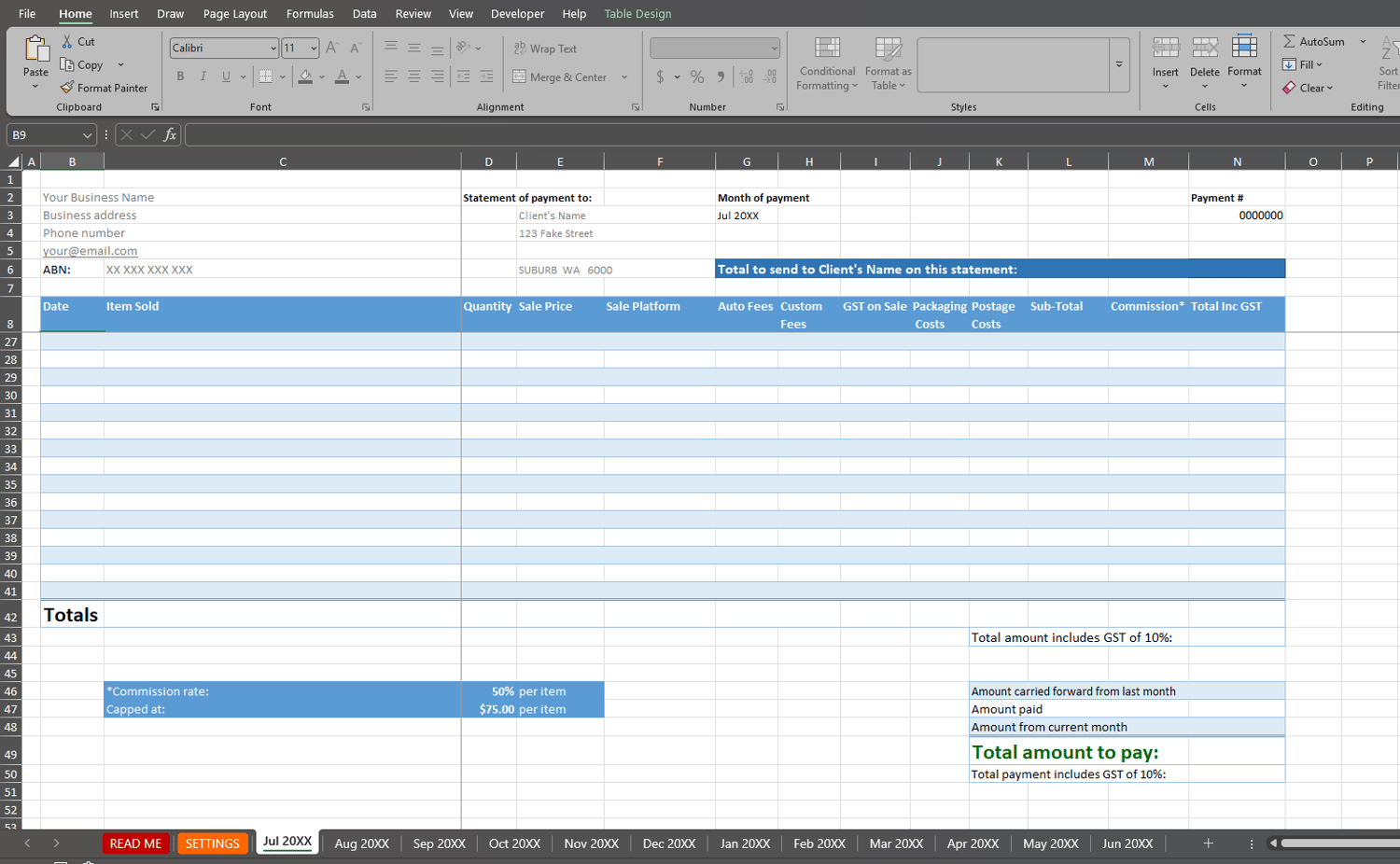Screen dimensions: 1400x864
Task: Expand the AutoSum dropdown arrow
Action: click(1363, 42)
